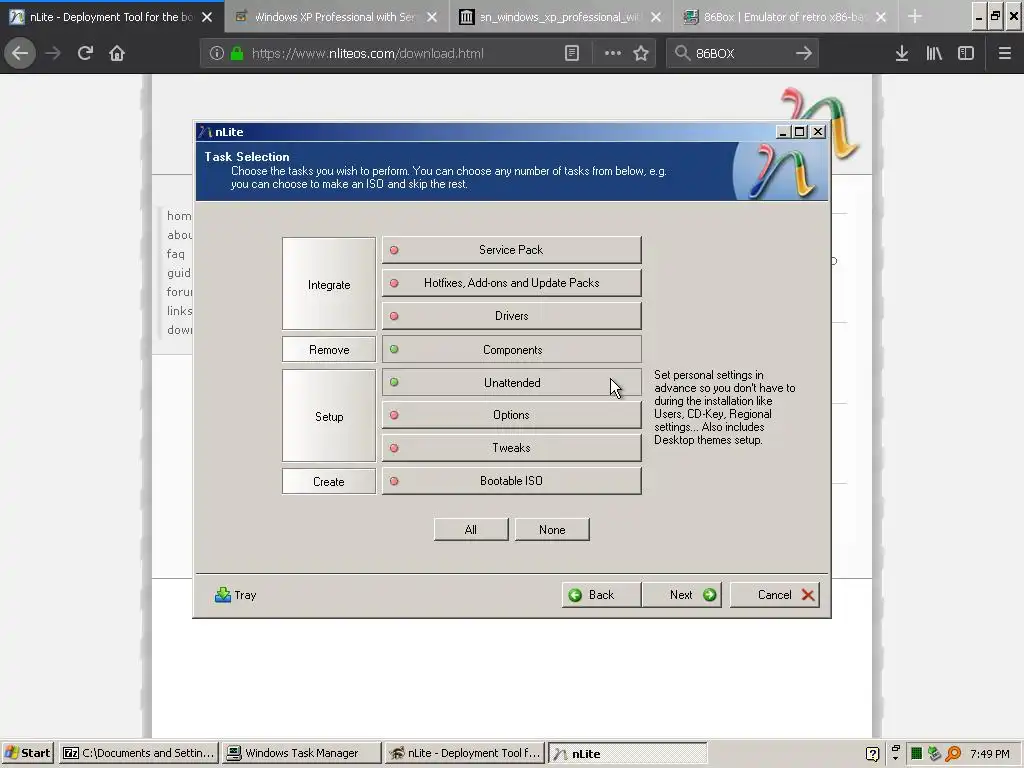The height and width of the screenshot is (768, 1024).
Task: Toggle the Tweaks setup task
Action: click(x=511, y=448)
